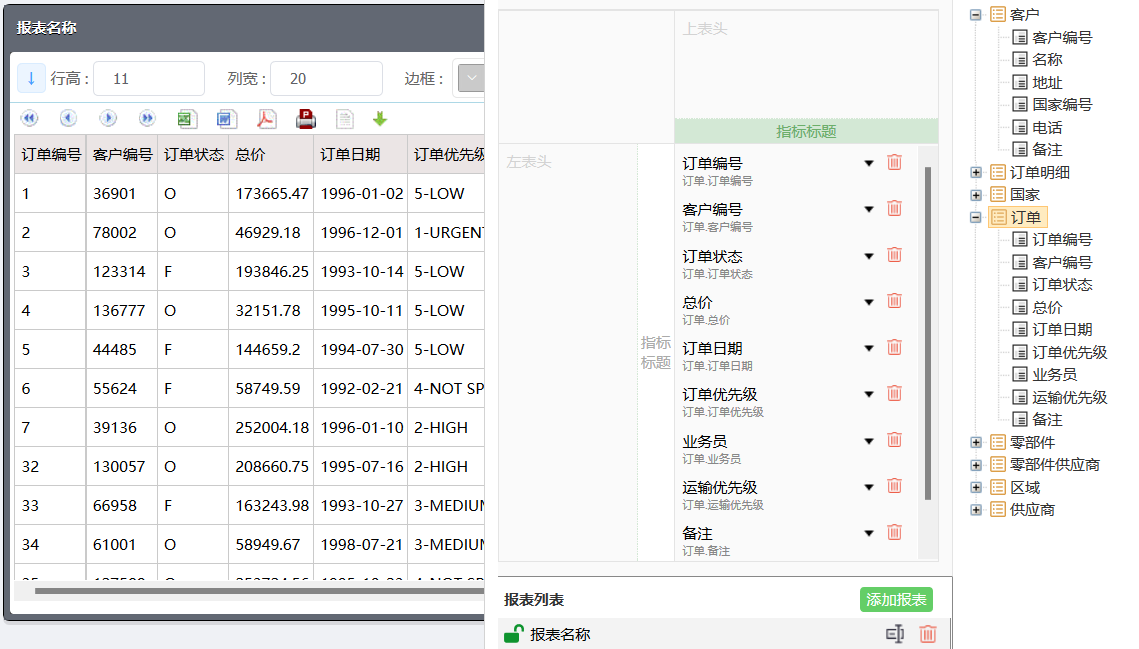
Task: Open dropdown for 订单状态 indicator
Action: tap(869, 256)
